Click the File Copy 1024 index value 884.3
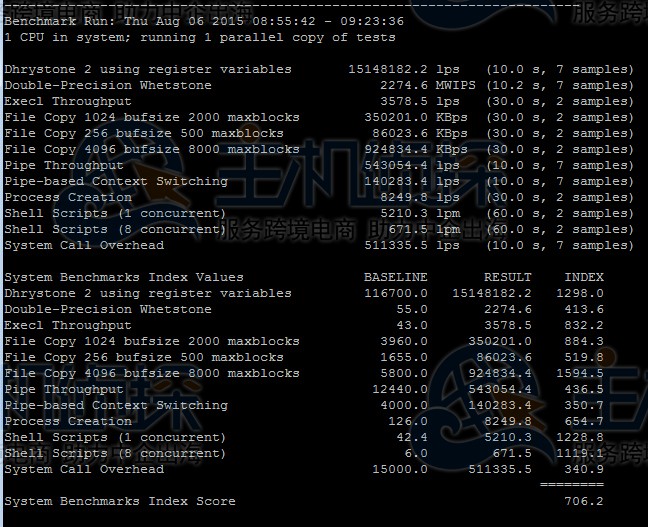 583,341
